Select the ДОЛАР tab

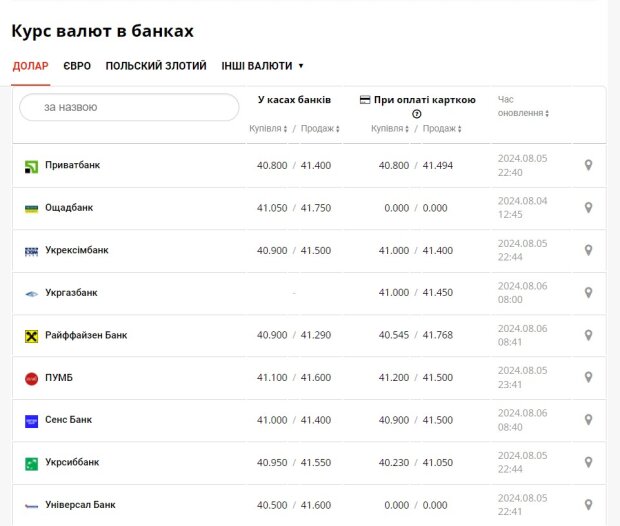[30, 66]
